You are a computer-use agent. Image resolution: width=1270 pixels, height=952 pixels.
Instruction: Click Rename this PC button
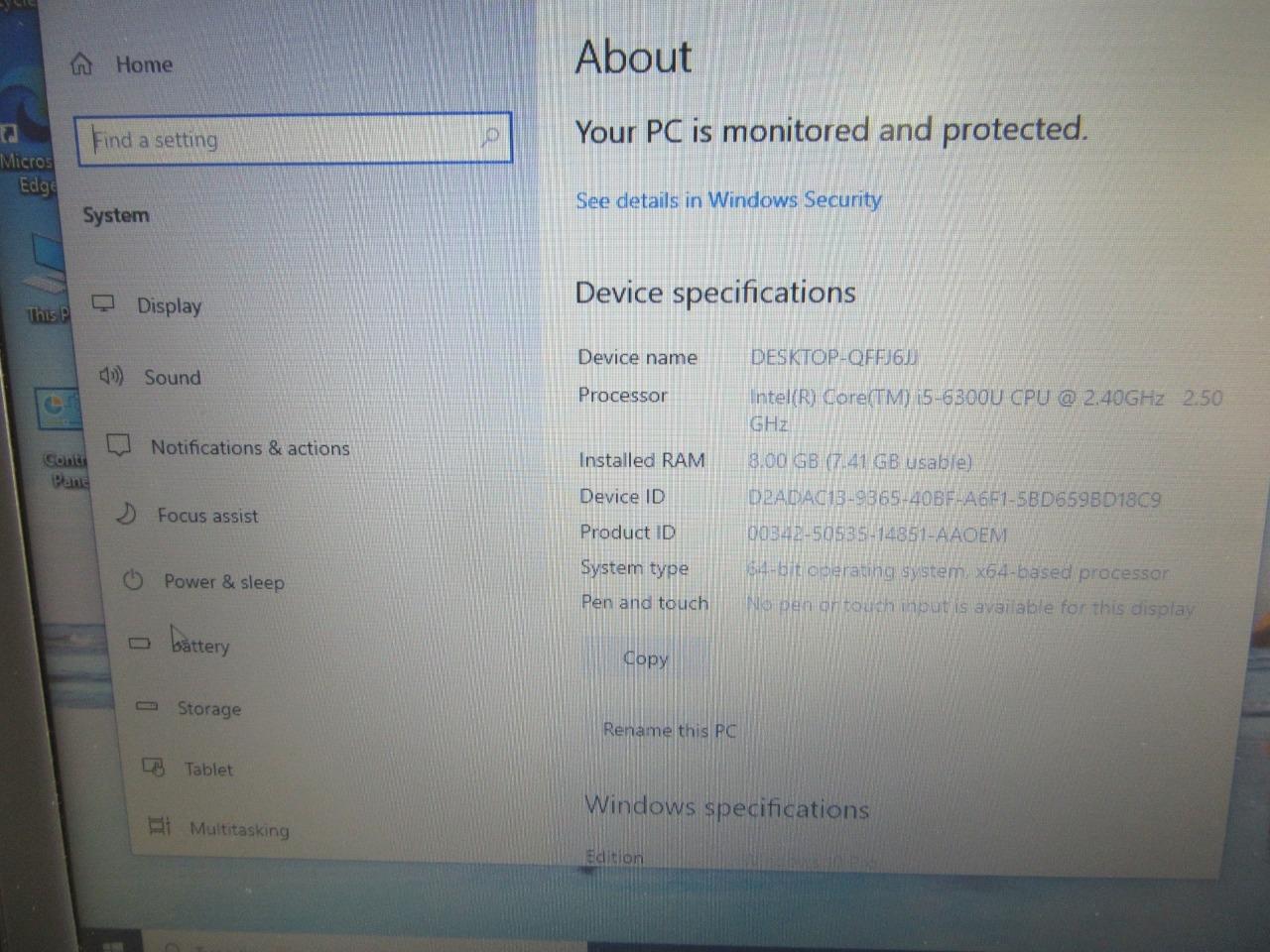tap(670, 730)
